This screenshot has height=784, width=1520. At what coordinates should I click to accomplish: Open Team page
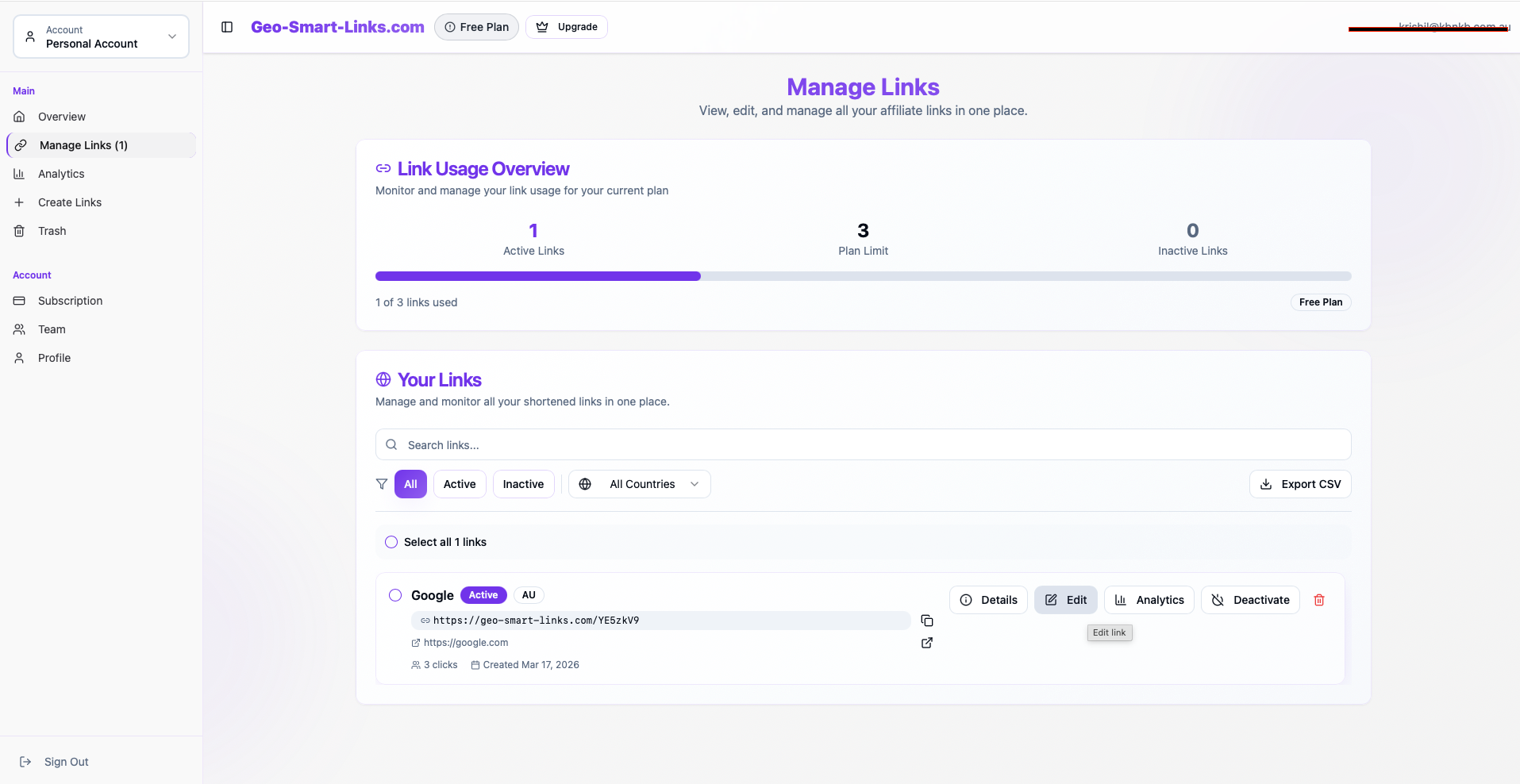click(102, 329)
